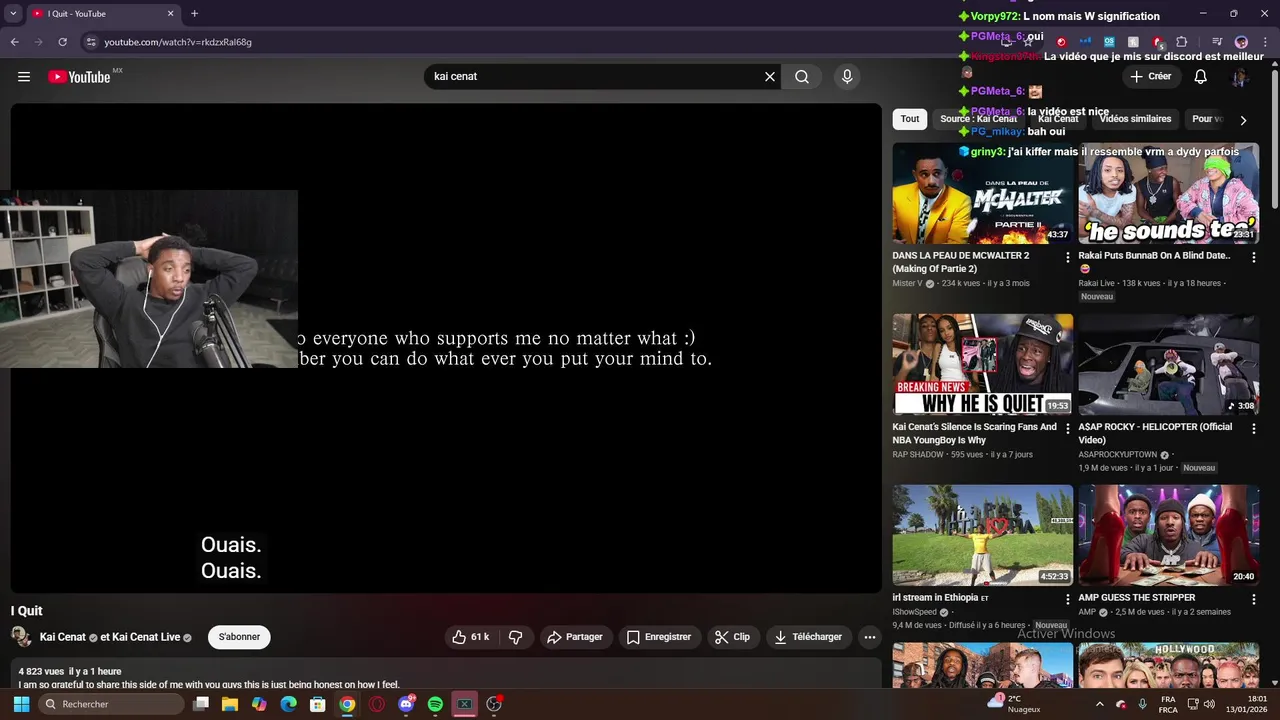
Task: Open the Mister V channel link
Action: (x=907, y=283)
